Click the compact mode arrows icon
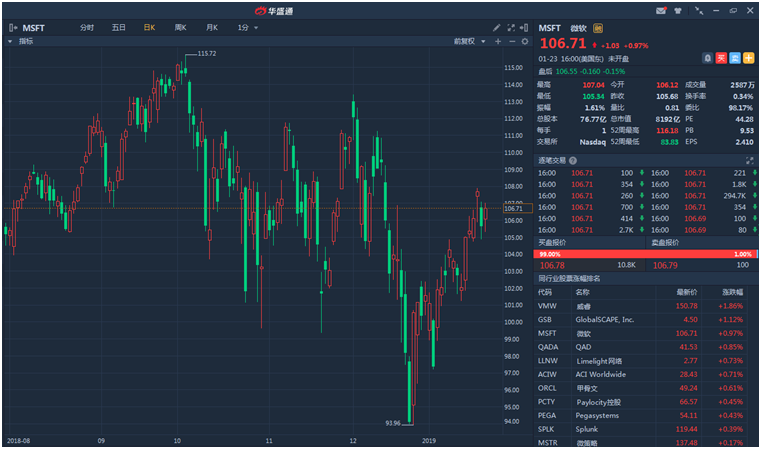The image size is (761, 449). [x=699, y=11]
